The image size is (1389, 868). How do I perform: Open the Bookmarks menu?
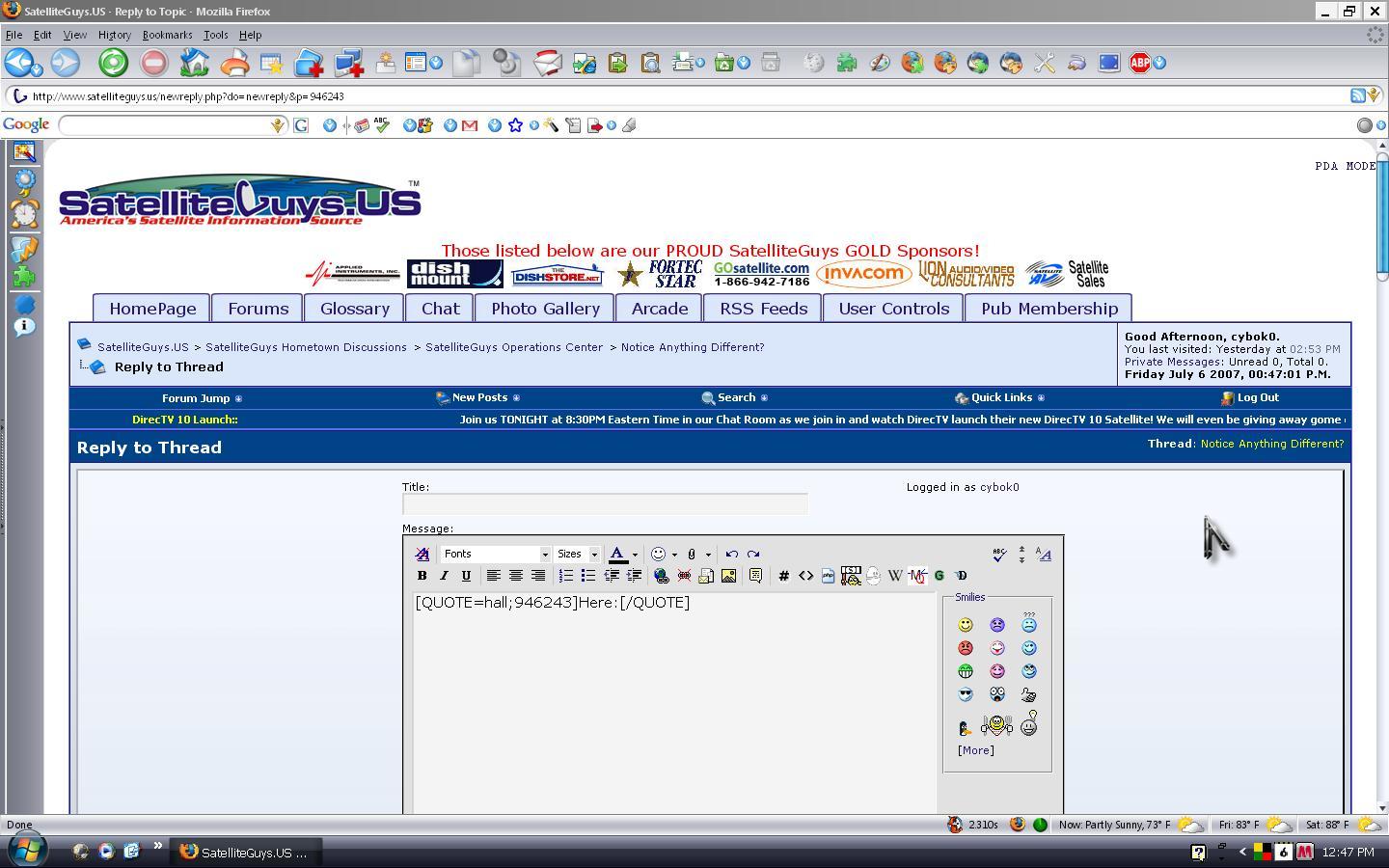[x=167, y=35]
